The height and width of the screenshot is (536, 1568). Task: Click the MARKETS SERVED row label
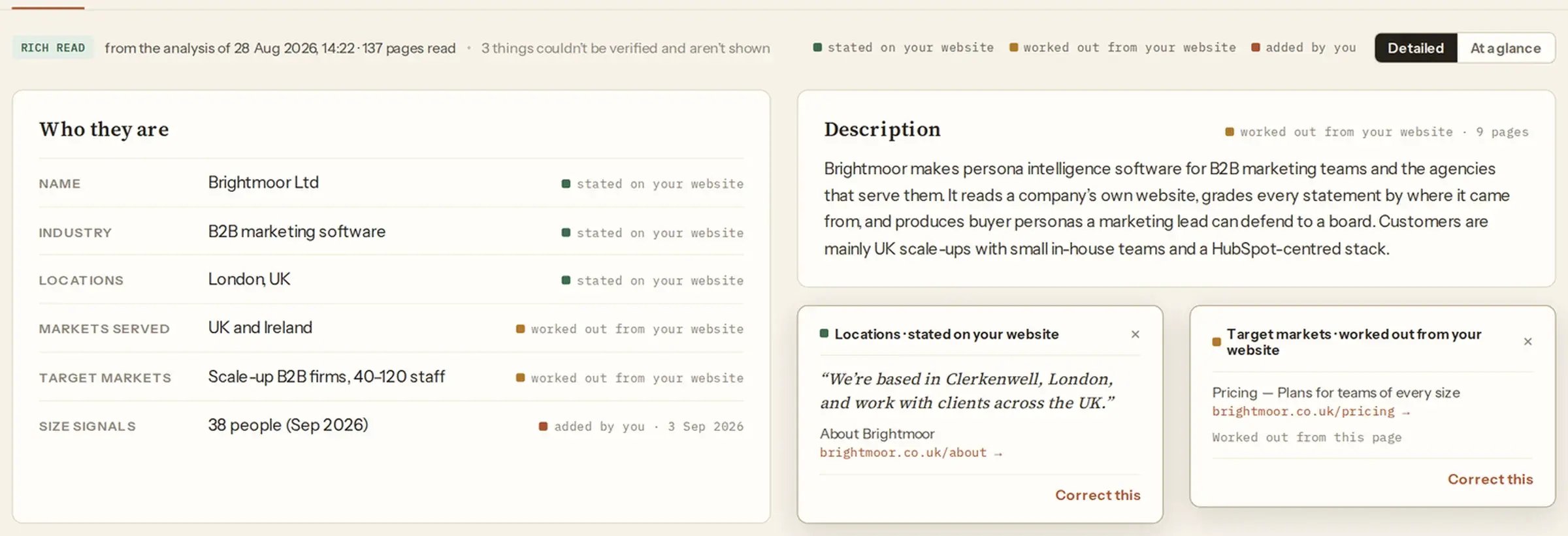(104, 329)
